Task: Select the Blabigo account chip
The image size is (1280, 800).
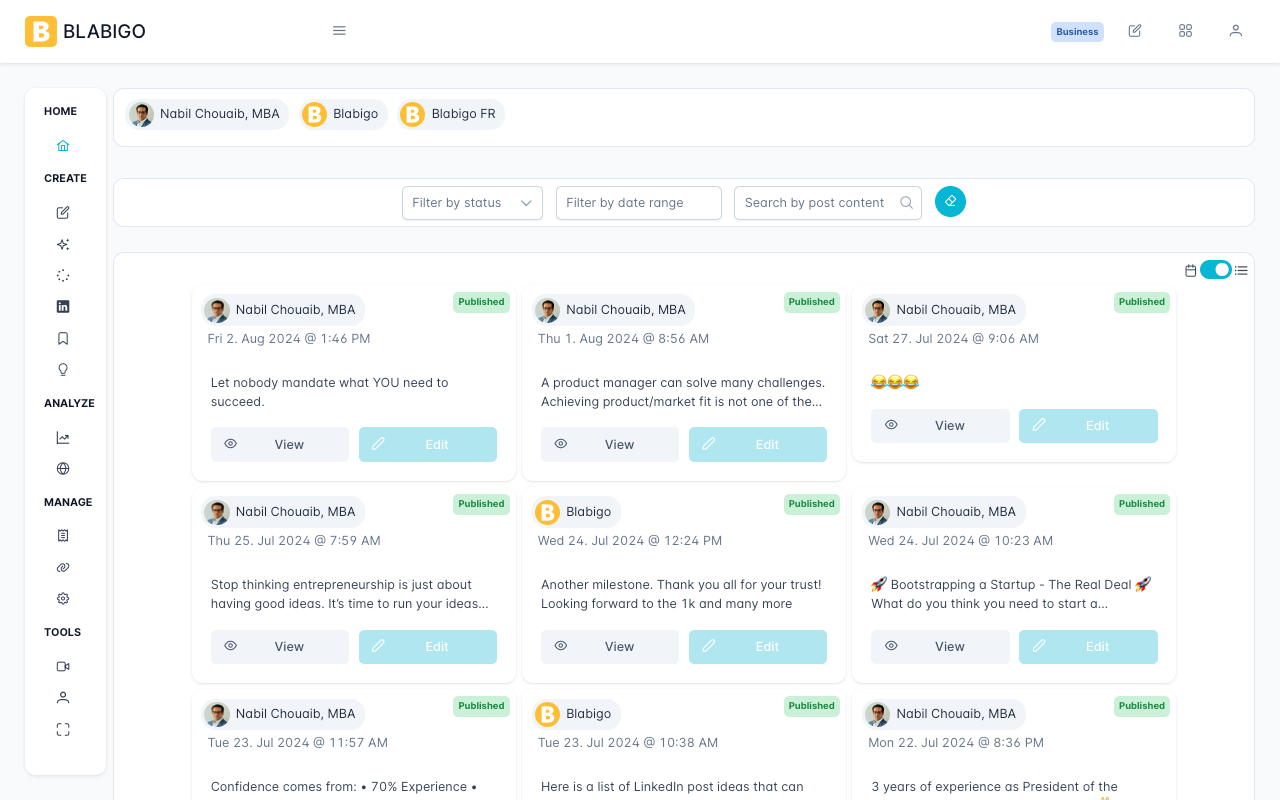Action: click(343, 114)
